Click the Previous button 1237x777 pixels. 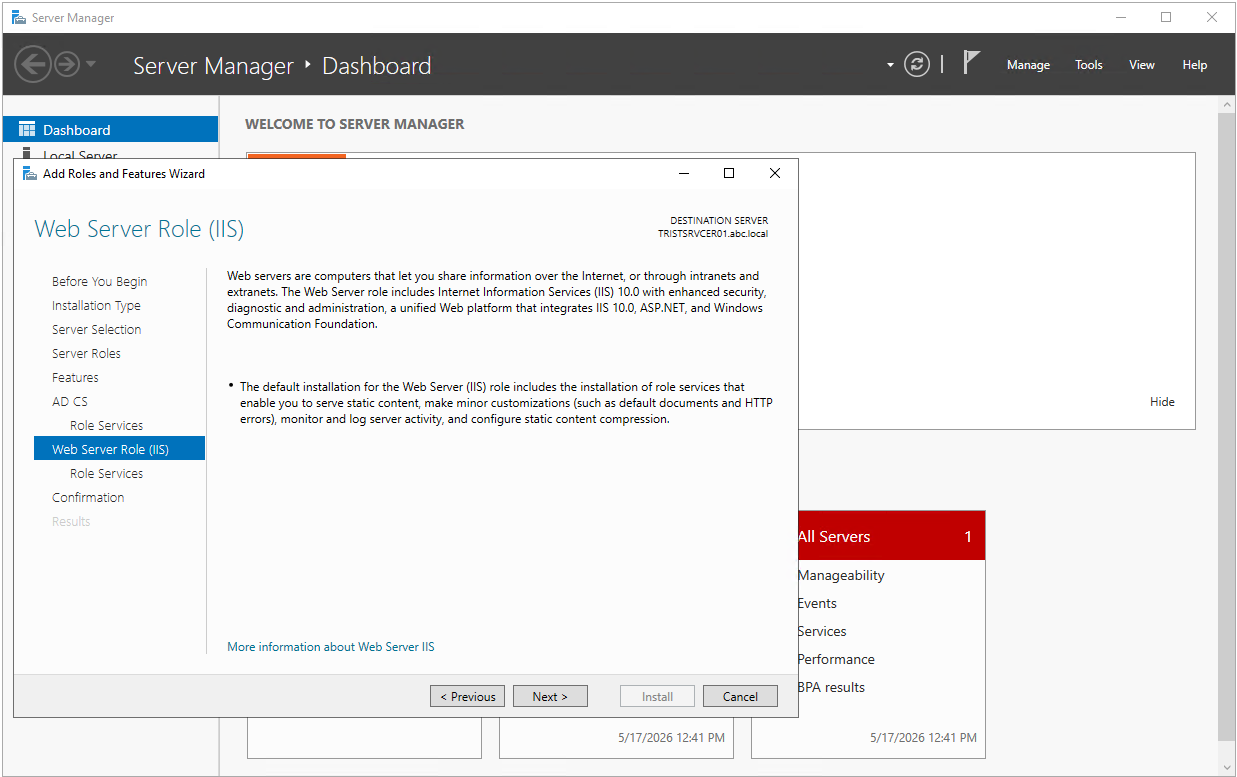[467, 697]
